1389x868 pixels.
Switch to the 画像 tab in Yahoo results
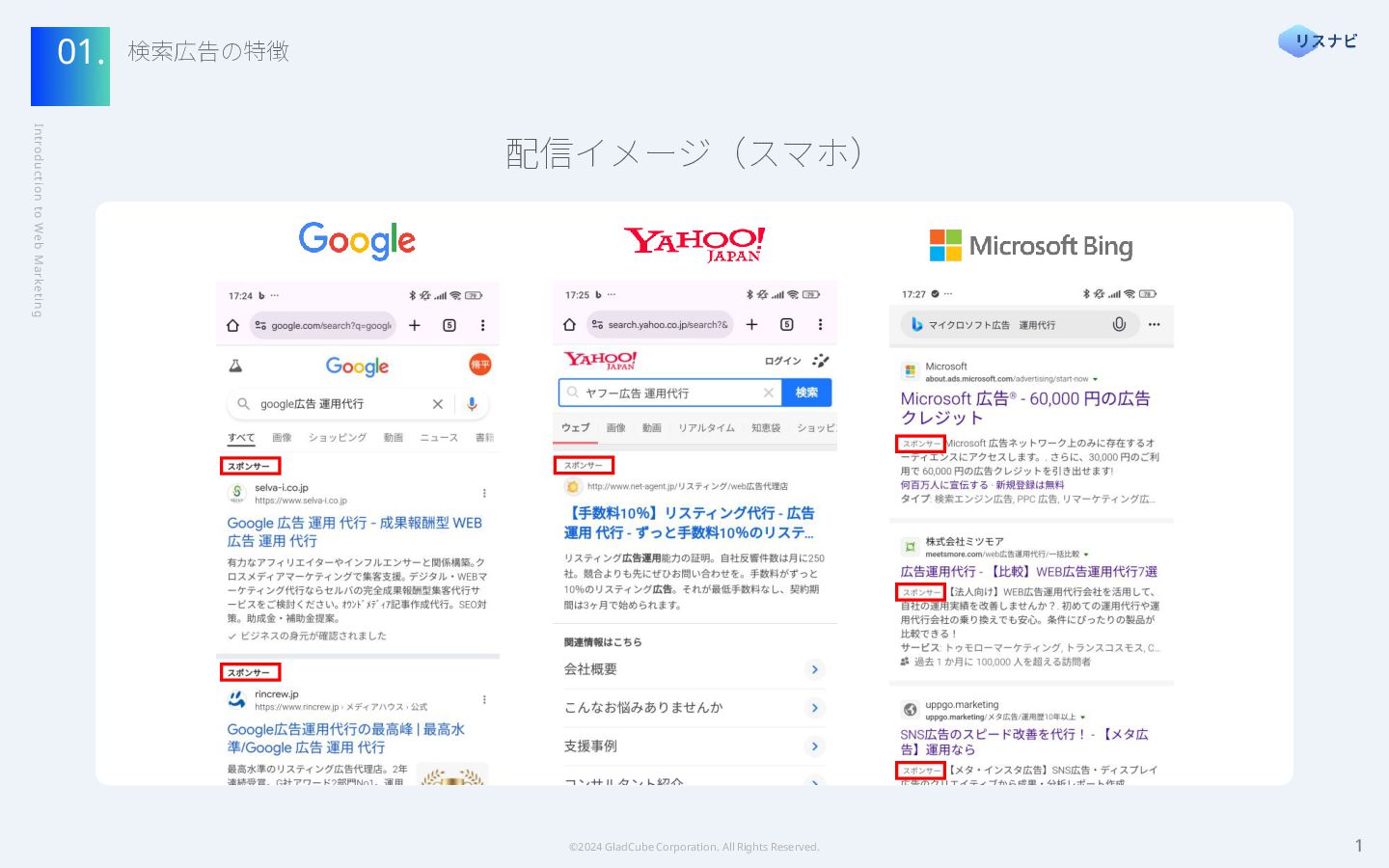click(x=616, y=428)
